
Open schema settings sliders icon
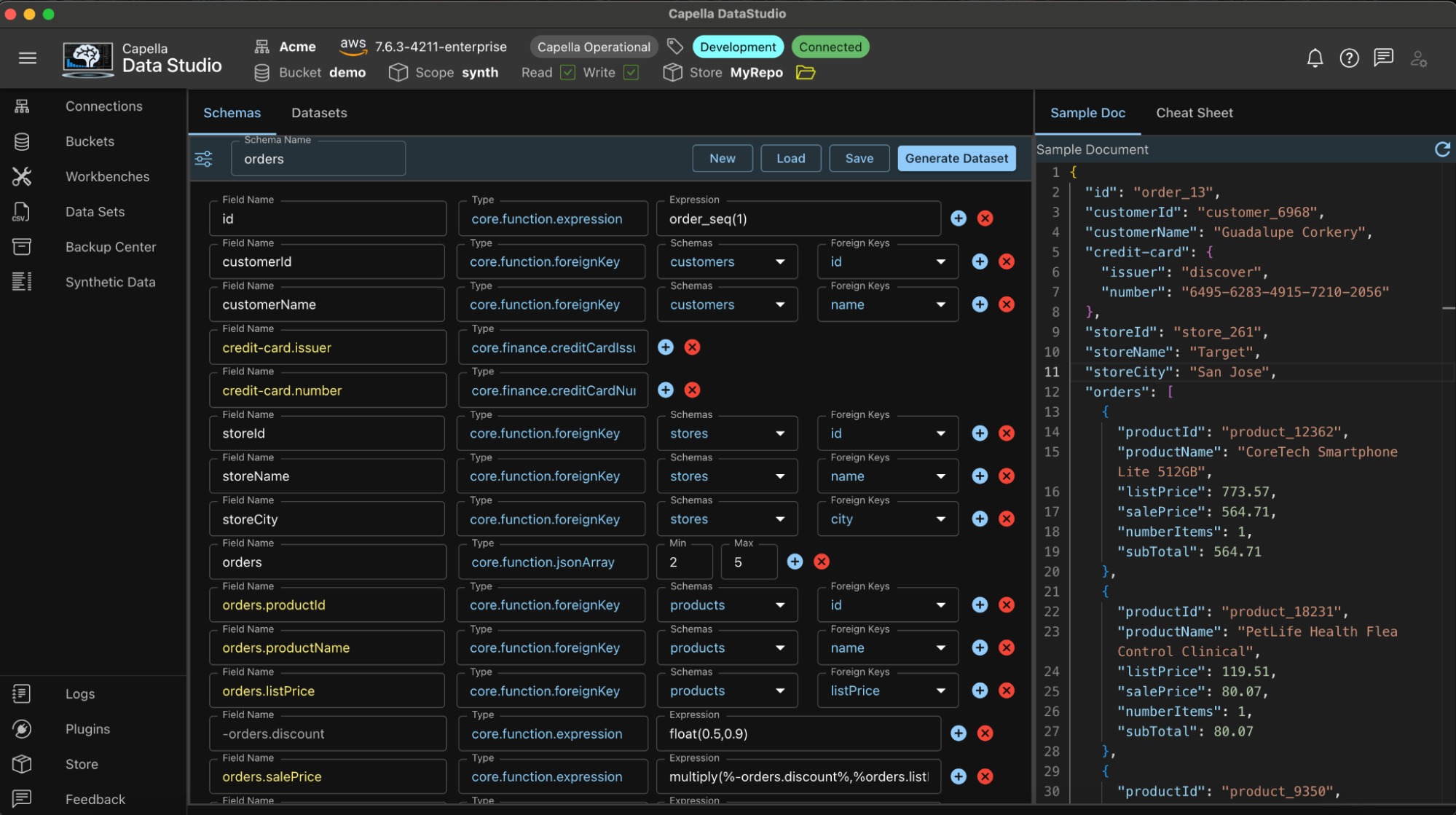click(x=204, y=158)
